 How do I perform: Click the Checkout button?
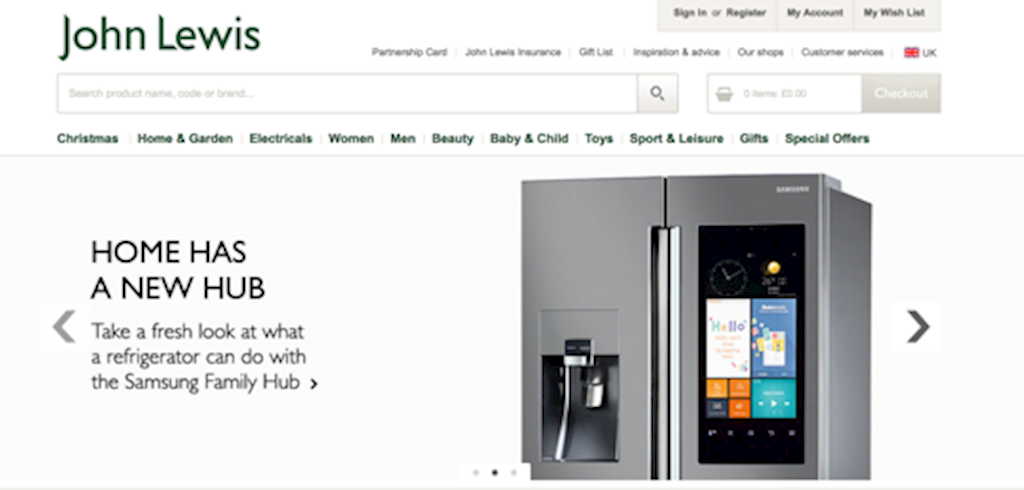click(901, 93)
